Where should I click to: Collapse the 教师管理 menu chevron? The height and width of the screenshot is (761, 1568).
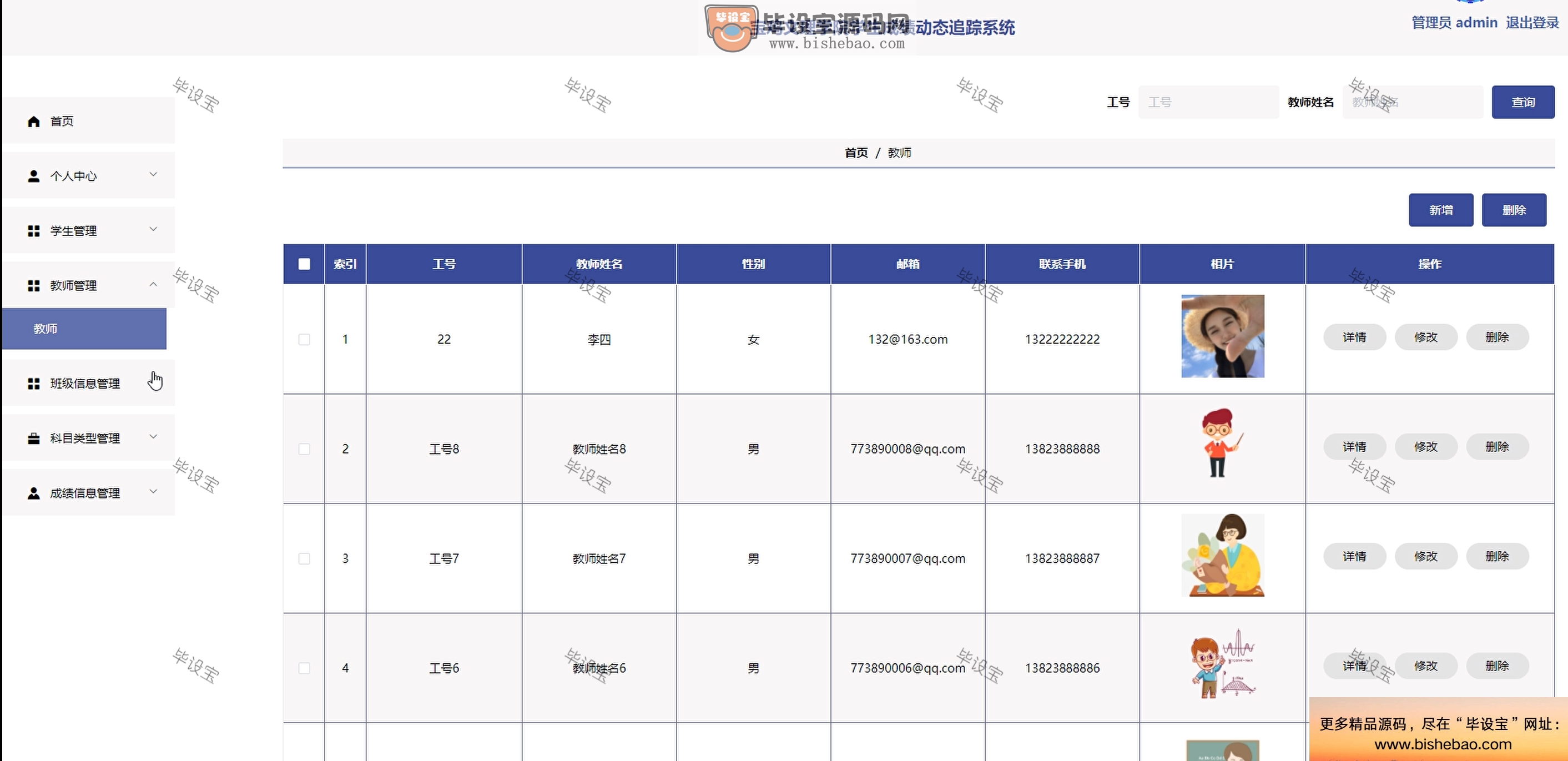click(x=153, y=284)
